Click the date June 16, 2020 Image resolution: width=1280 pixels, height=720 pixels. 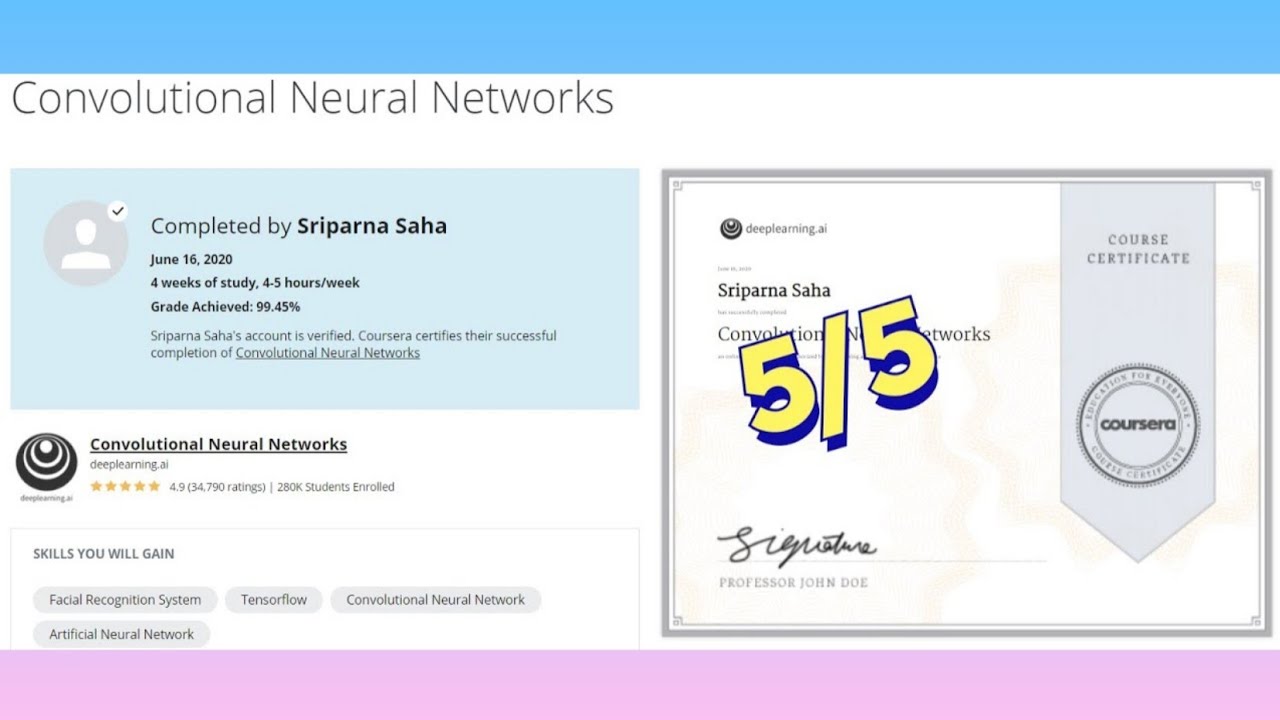pos(192,259)
